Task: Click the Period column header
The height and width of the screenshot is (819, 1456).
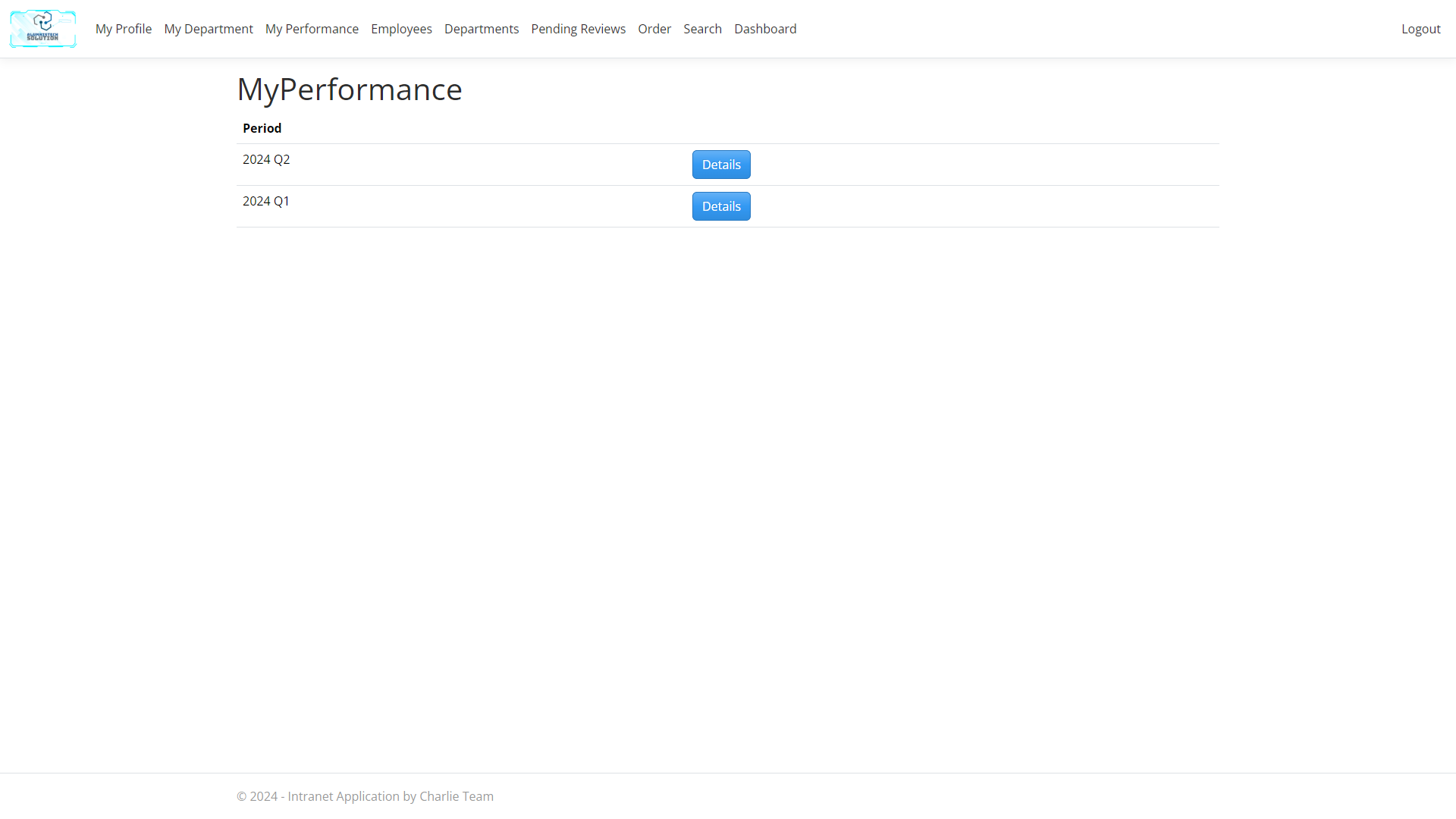Action: [x=262, y=128]
